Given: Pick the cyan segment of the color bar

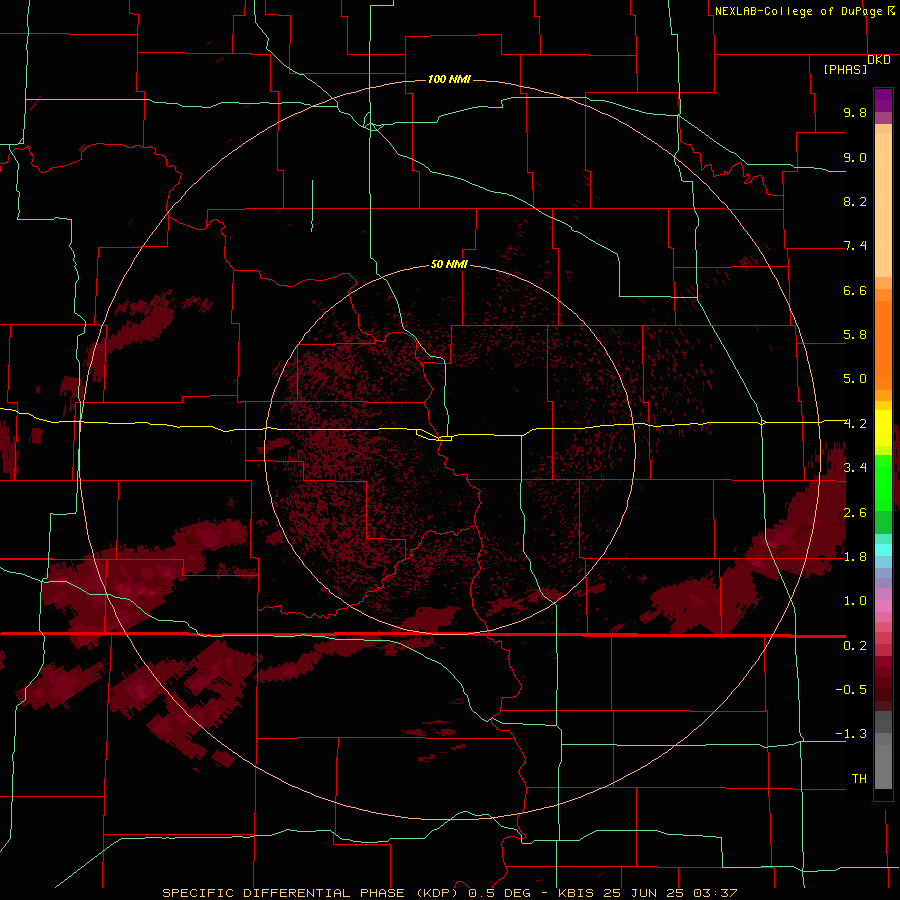Looking at the screenshot, I should [883, 550].
